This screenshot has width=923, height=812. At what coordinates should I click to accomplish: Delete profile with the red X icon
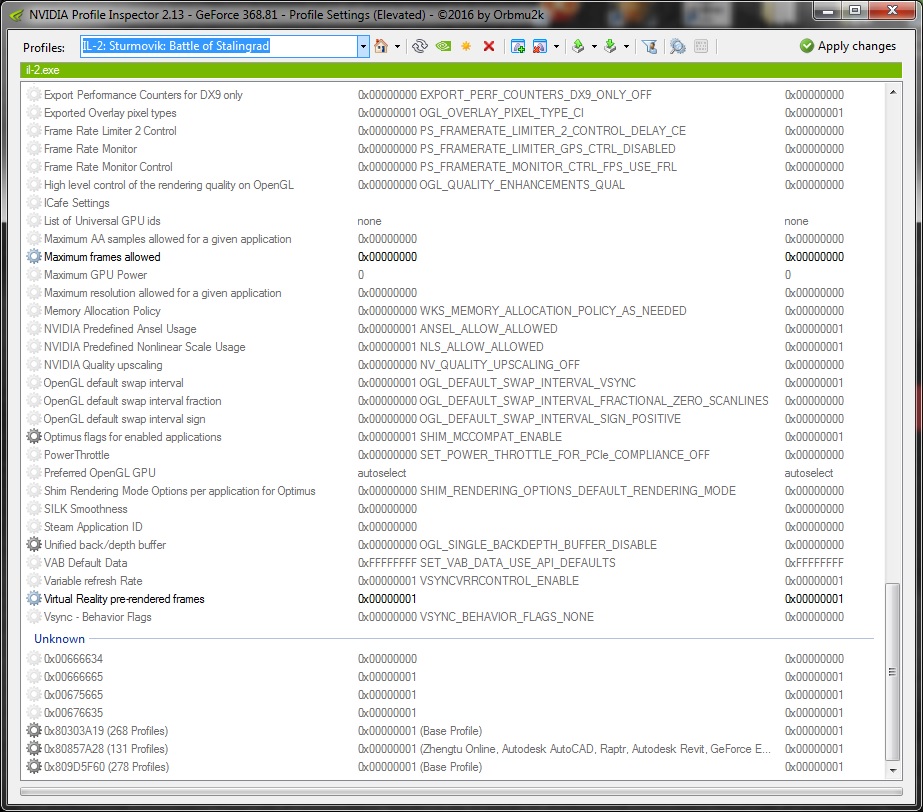(489, 46)
